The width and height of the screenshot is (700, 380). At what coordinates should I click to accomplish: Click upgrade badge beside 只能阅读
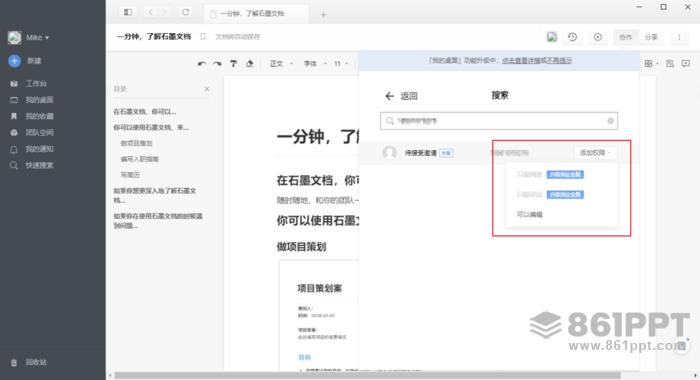(x=565, y=175)
